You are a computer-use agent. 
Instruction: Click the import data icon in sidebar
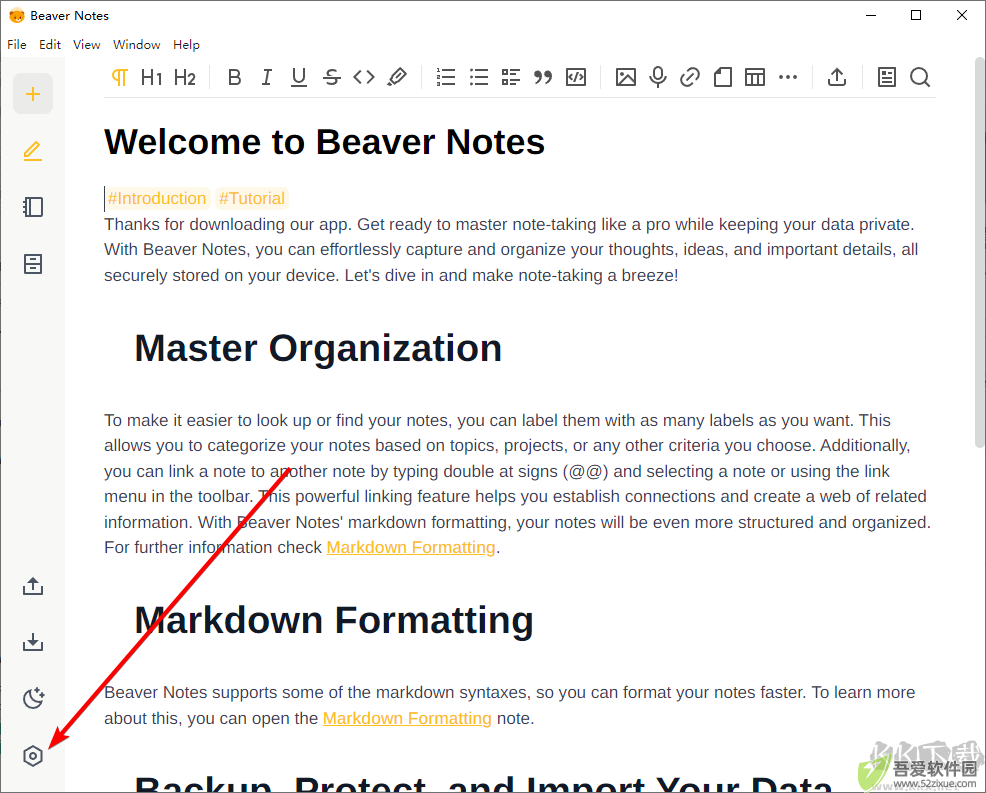coord(33,642)
